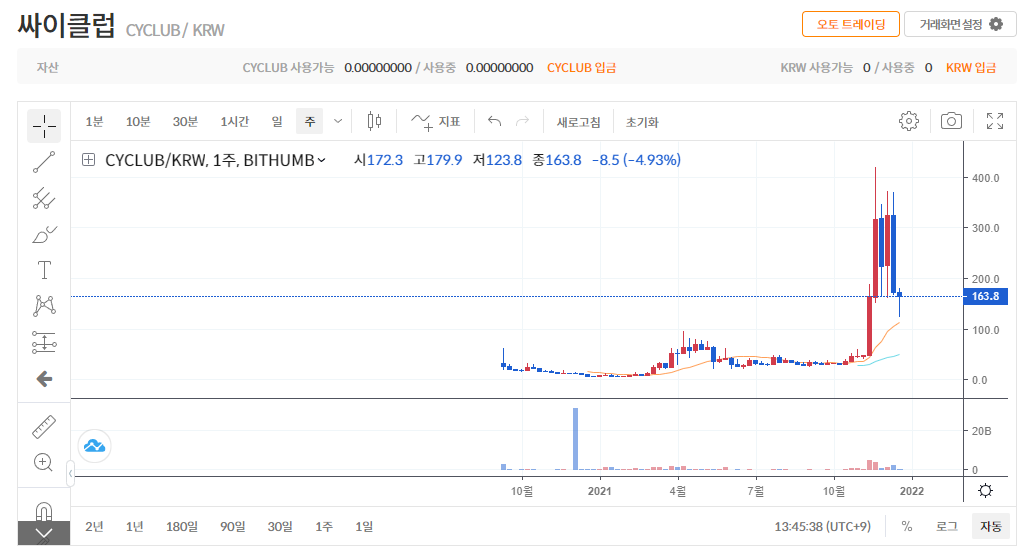
Task: Select the trend line drawing tool
Action: coord(44,162)
